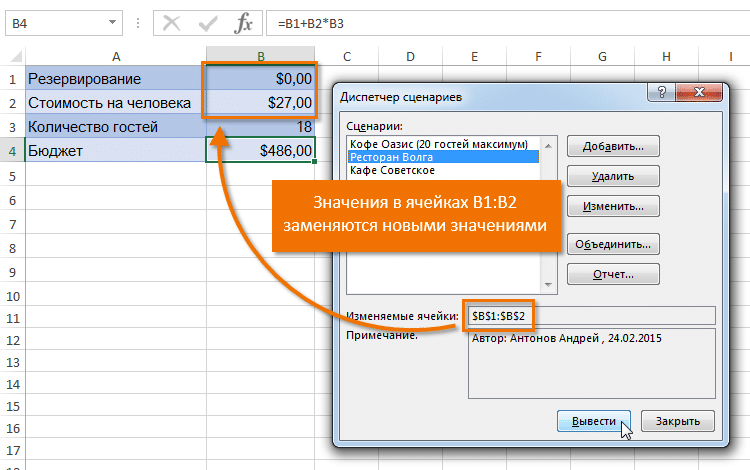Select scenario 'Ресторан Волга'
Image resolution: width=750 pixels, height=470 pixels.
pyautogui.click(x=443, y=157)
